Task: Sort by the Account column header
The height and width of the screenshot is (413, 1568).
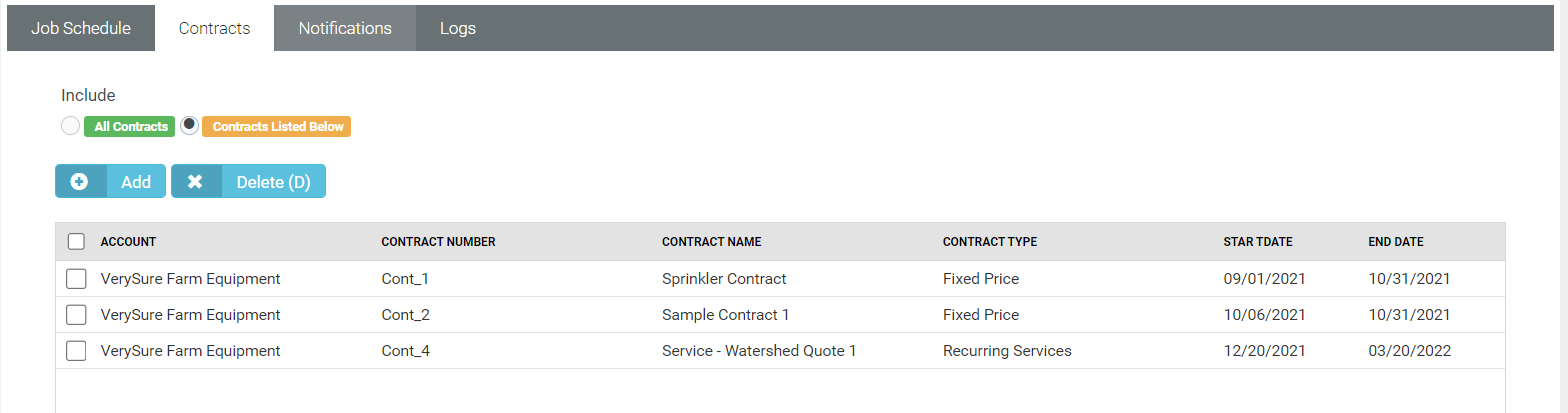Action: coord(128,242)
